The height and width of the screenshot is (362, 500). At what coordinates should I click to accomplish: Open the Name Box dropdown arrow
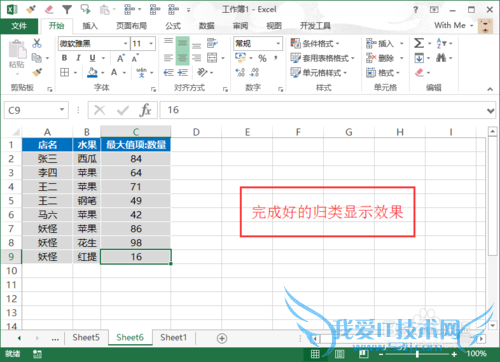click(62, 110)
